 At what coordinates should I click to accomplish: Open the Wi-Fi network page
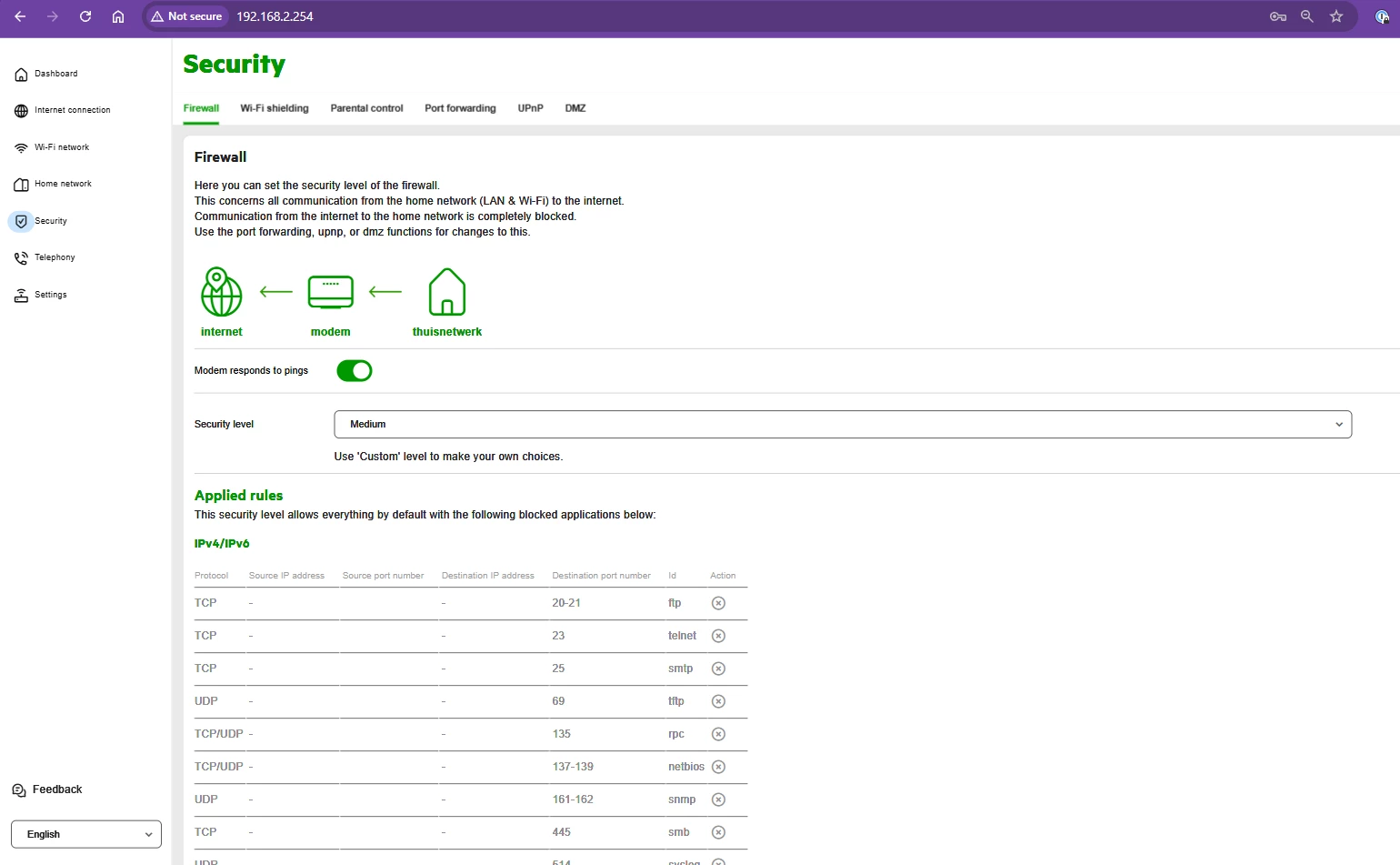(62, 147)
